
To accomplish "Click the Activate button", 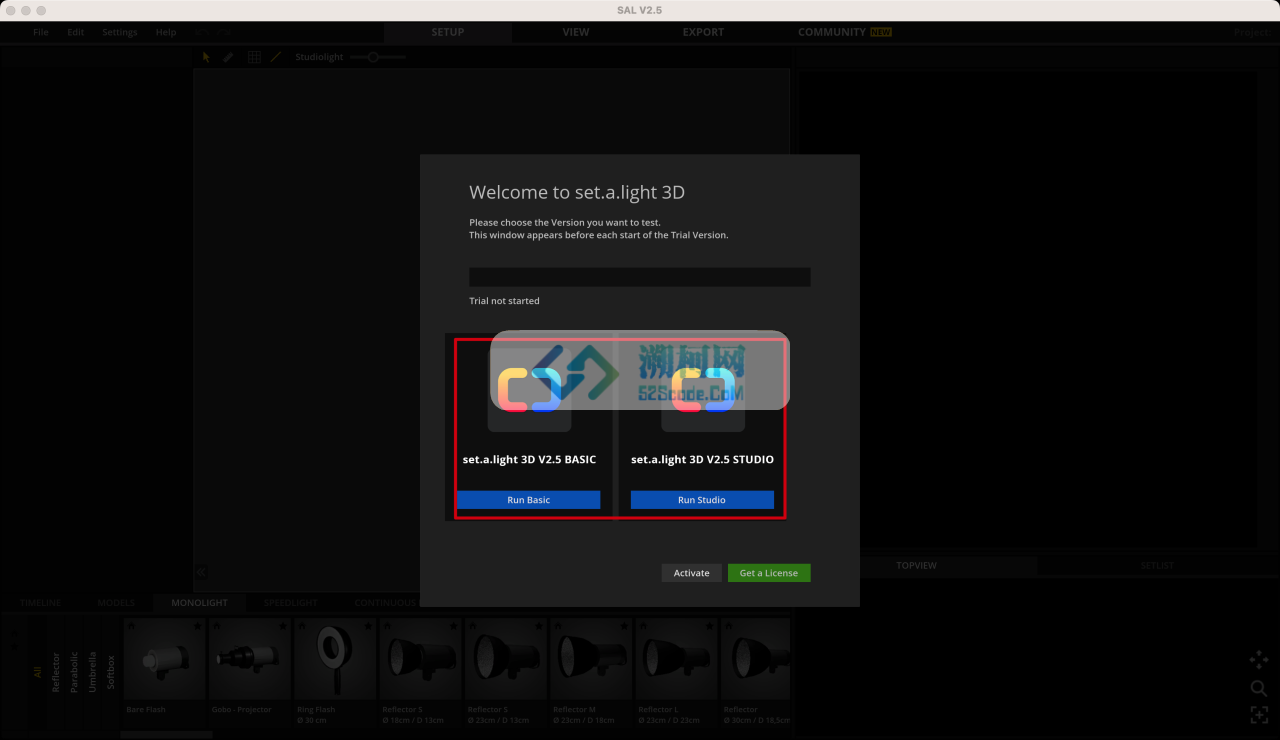I will [691, 573].
